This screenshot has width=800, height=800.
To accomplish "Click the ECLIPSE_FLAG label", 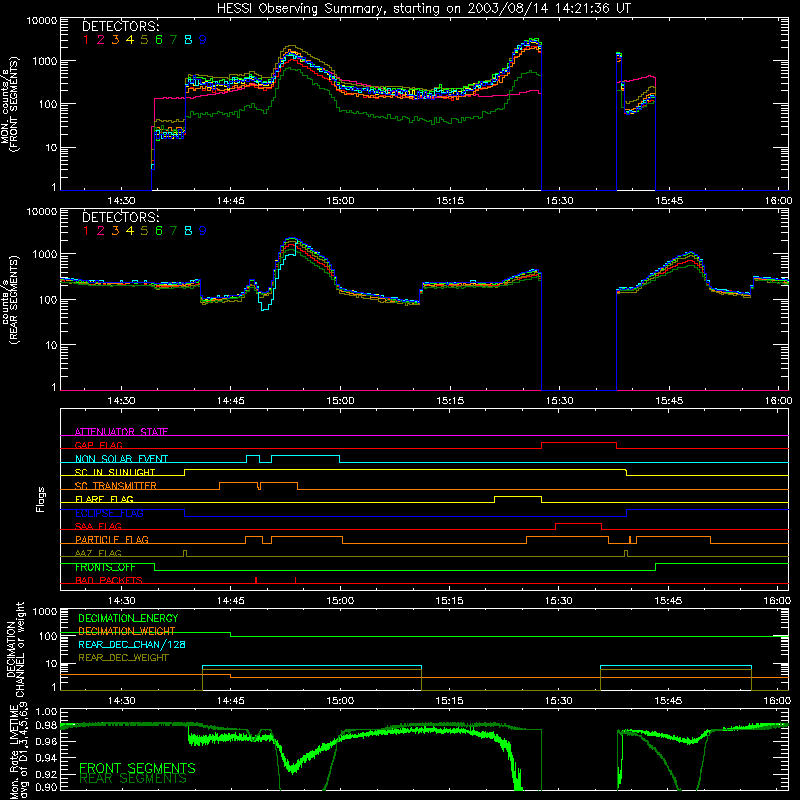I will pyautogui.click(x=109, y=513).
